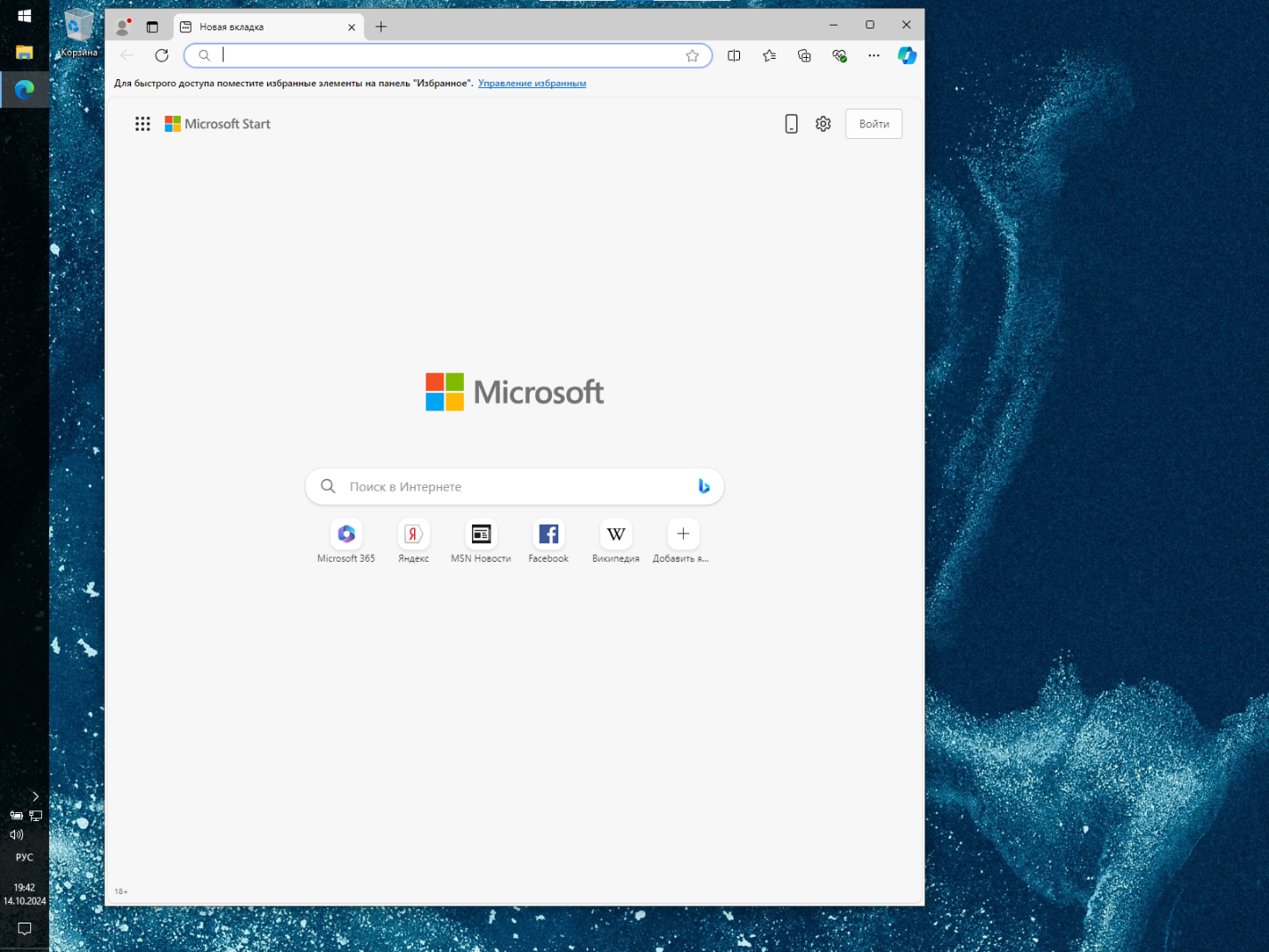Open the volume tray icon
Image resolution: width=1269 pixels, height=952 pixels.
pyautogui.click(x=16, y=834)
